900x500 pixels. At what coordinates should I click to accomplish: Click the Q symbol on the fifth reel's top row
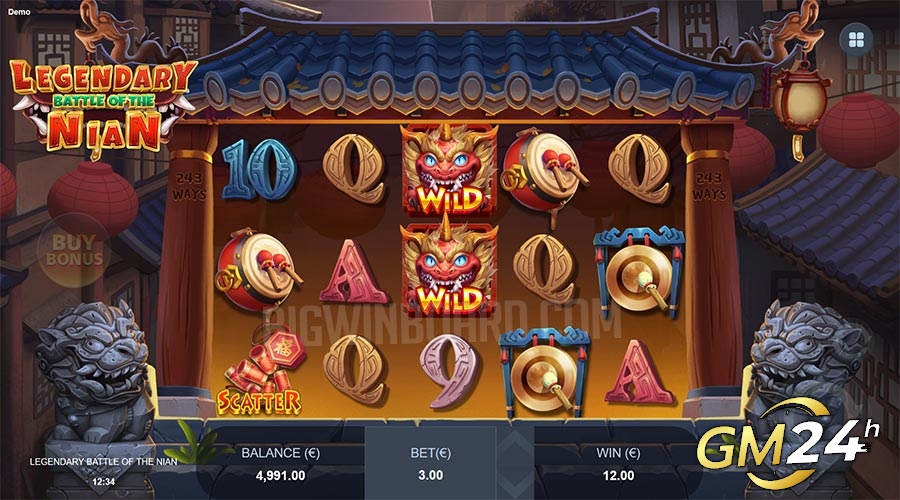tap(639, 169)
